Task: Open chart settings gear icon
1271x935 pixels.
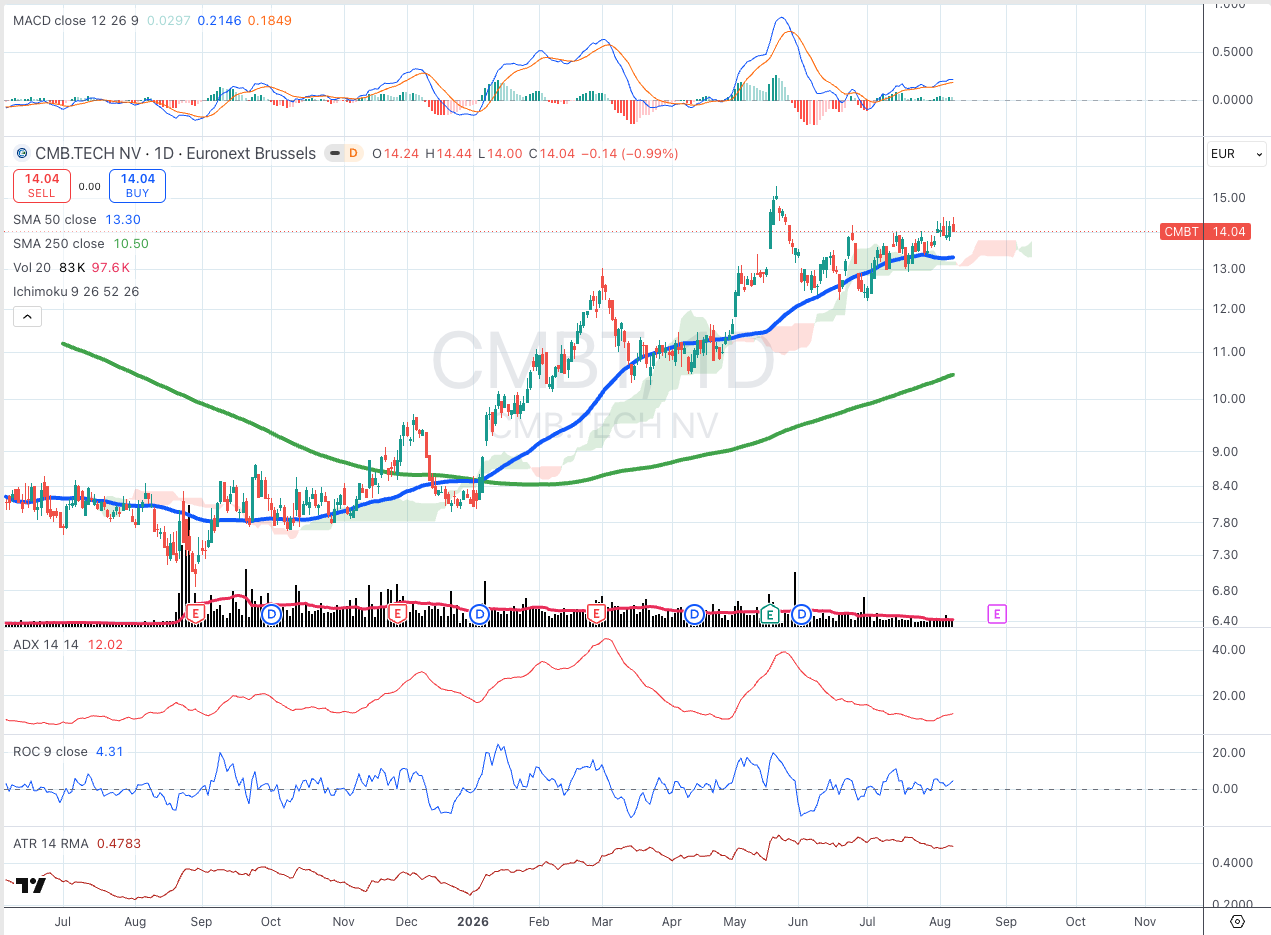Action: (1238, 922)
